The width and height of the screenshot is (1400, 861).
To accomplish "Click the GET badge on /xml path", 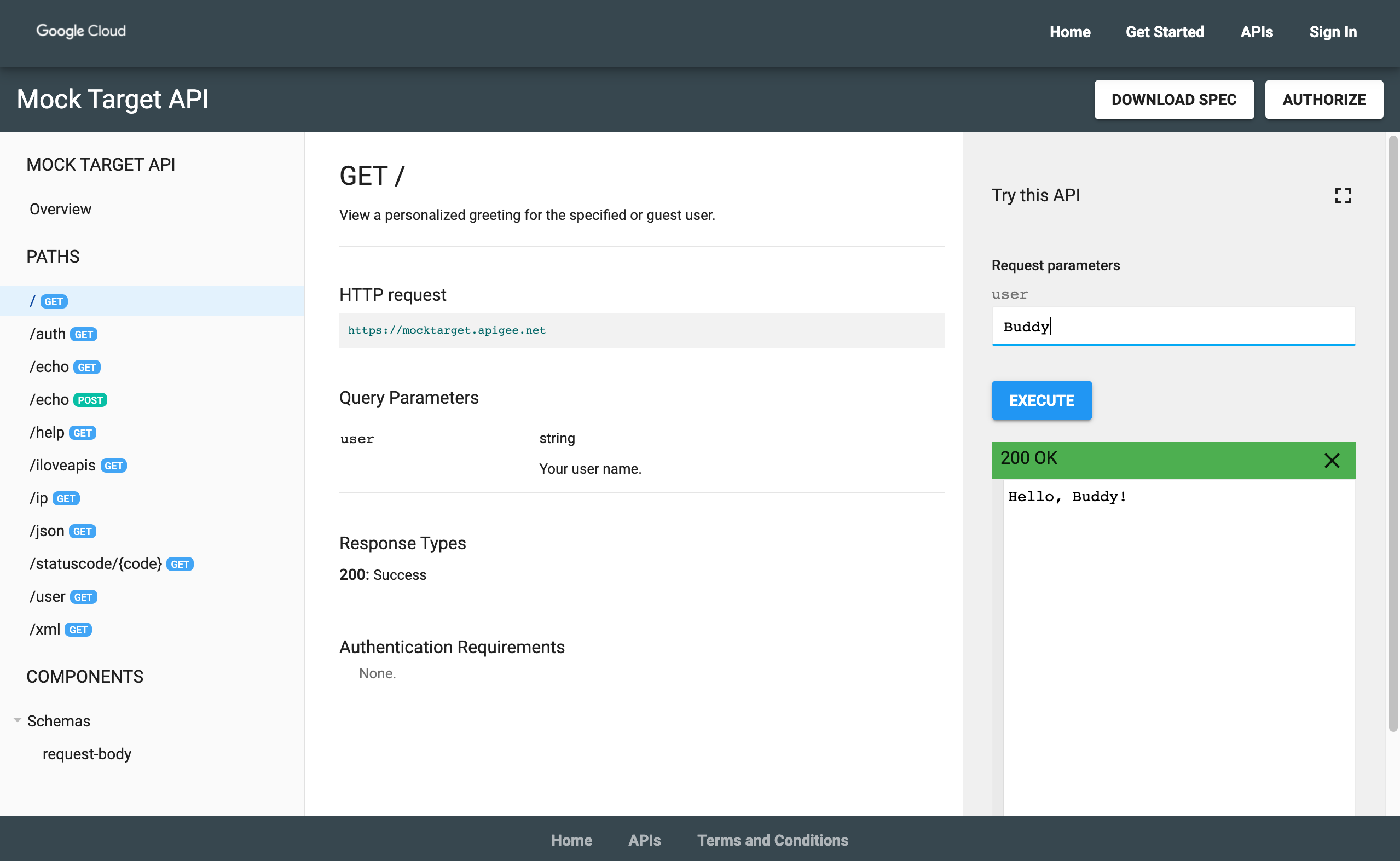I will (78, 630).
